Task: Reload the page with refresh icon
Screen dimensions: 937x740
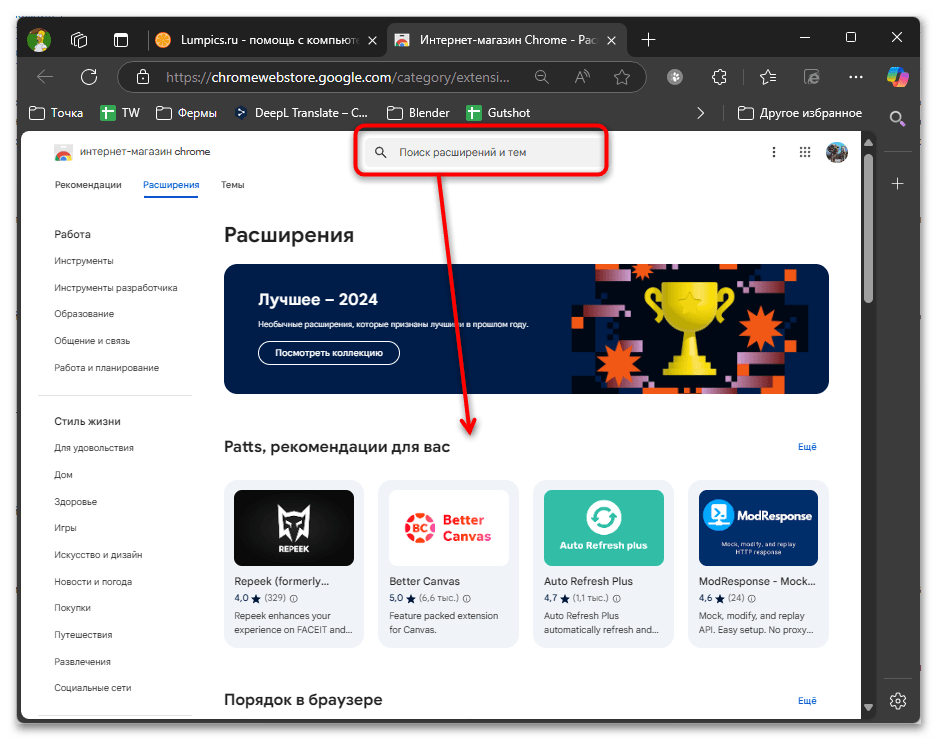Action: point(89,77)
